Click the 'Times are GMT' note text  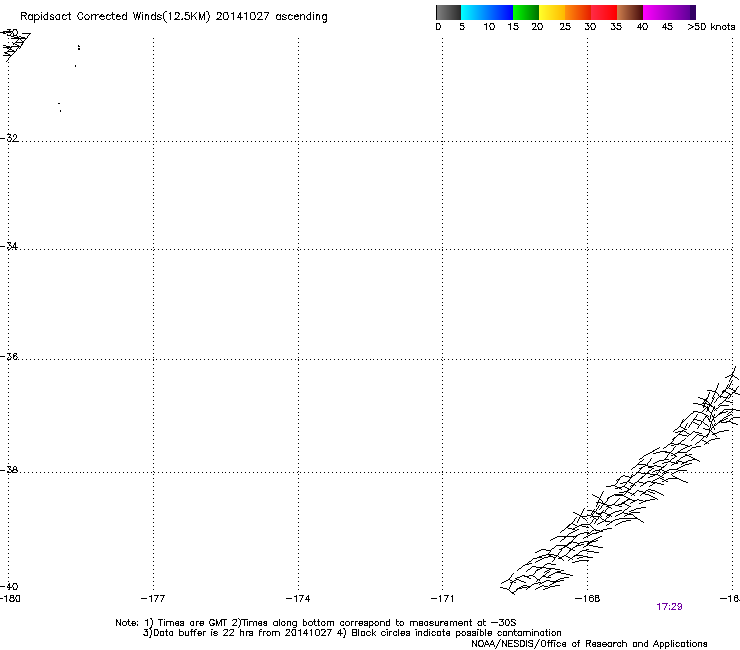coord(193,623)
